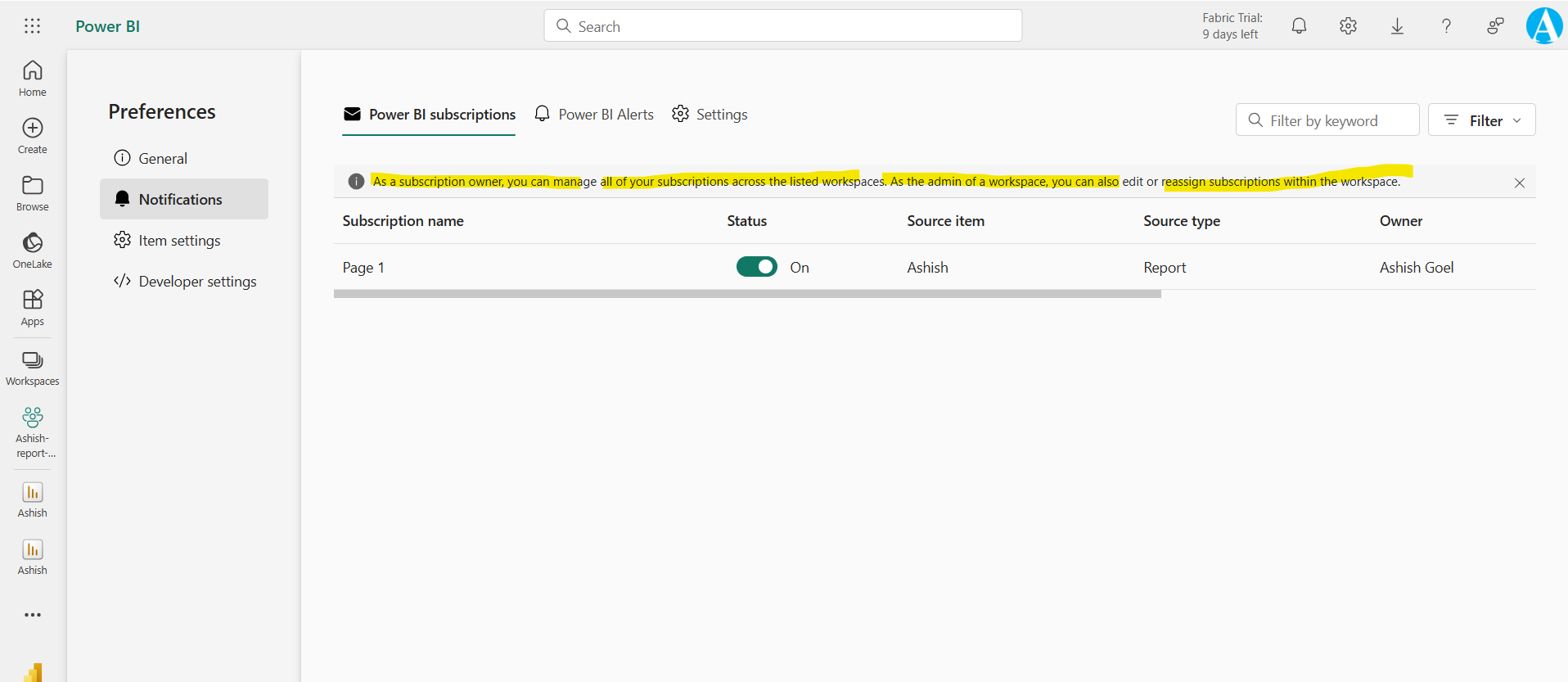1568x682 pixels.
Task: Switch to the Power BI Alerts tab
Action: [x=594, y=115]
